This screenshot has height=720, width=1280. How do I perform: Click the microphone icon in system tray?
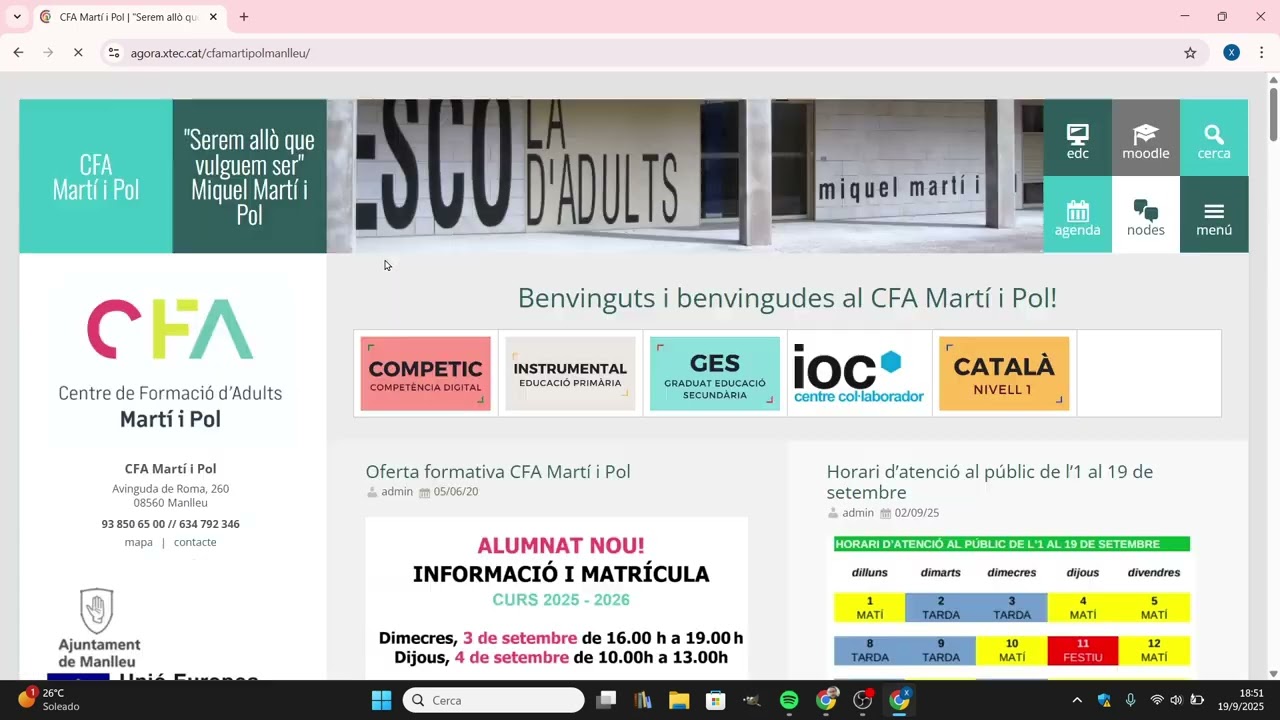[x=1130, y=700]
